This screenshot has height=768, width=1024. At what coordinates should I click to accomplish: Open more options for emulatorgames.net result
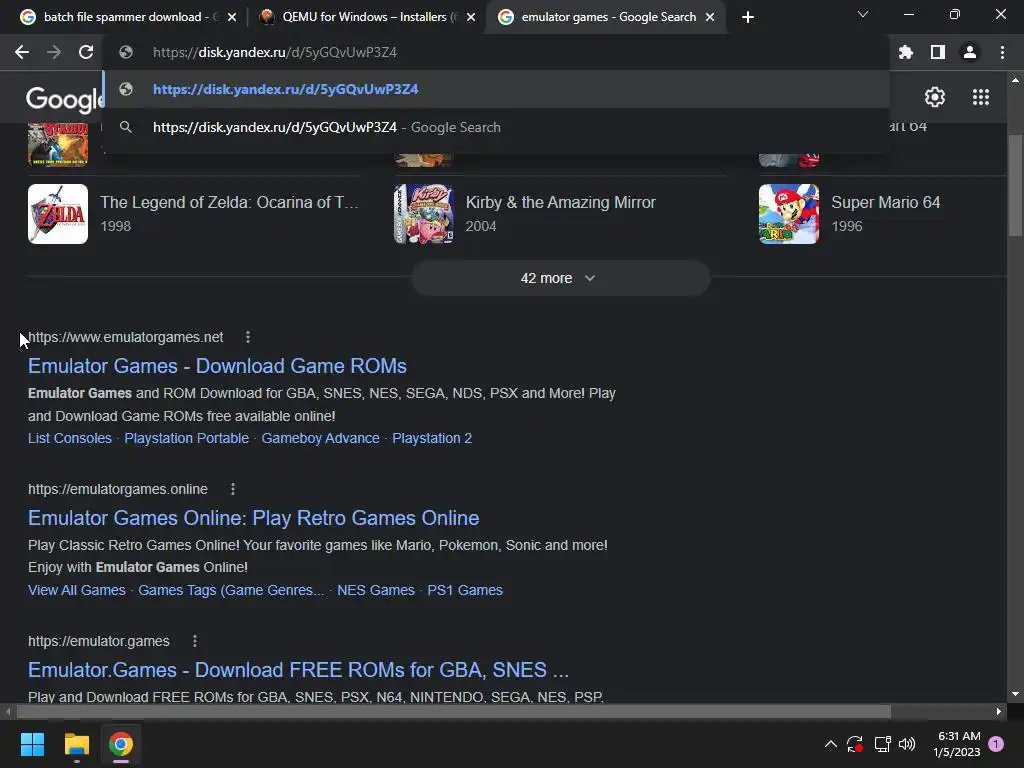[248, 337]
